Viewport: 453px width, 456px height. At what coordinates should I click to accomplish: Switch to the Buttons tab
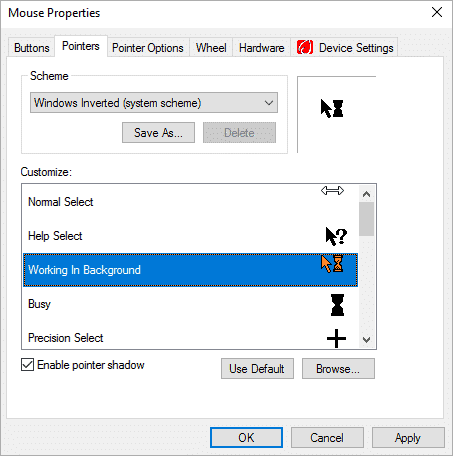(32, 48)
